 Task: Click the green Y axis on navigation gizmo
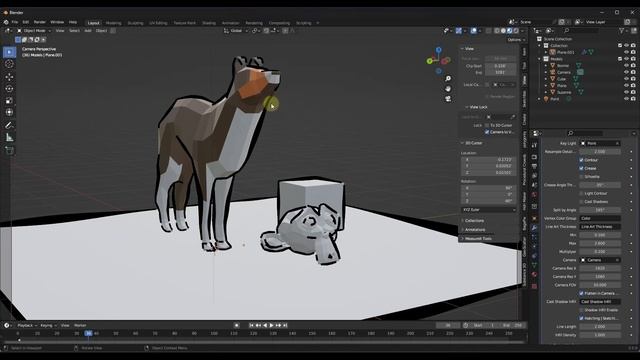point(429,61)
